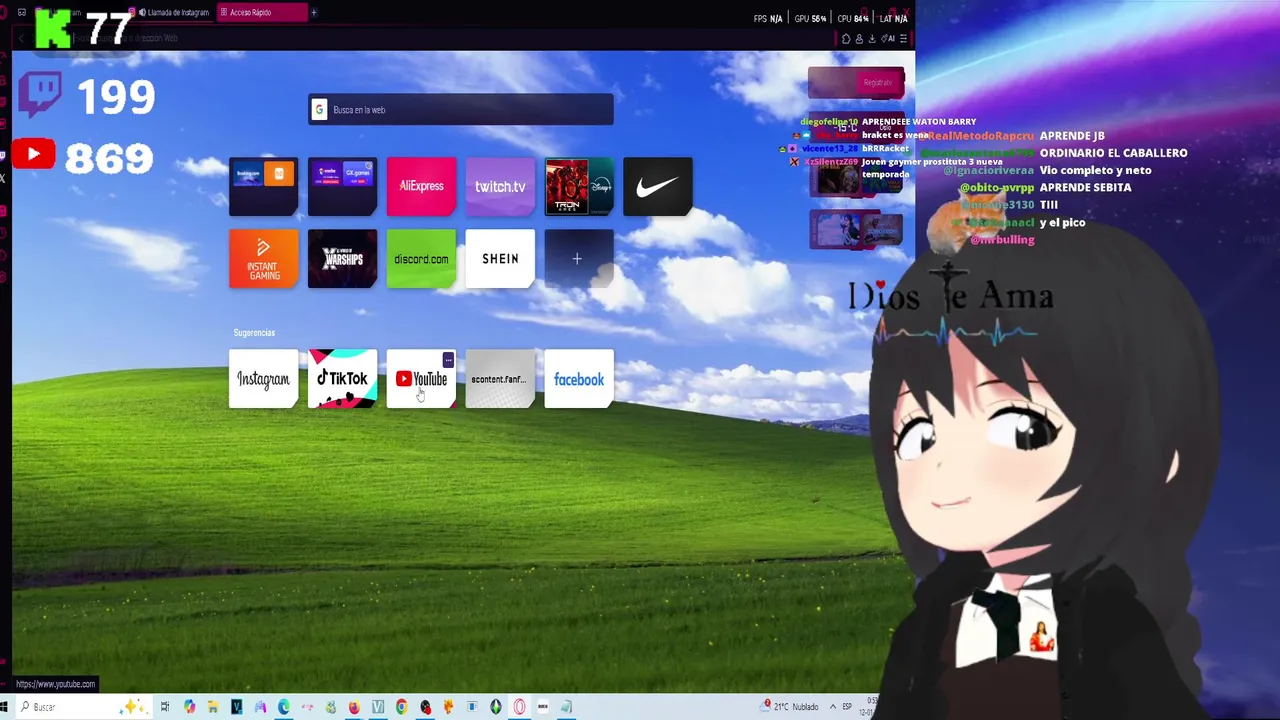Open the AliExpress speed dial tile
This screenshot has width=1280, height=720.
point(421,186)
